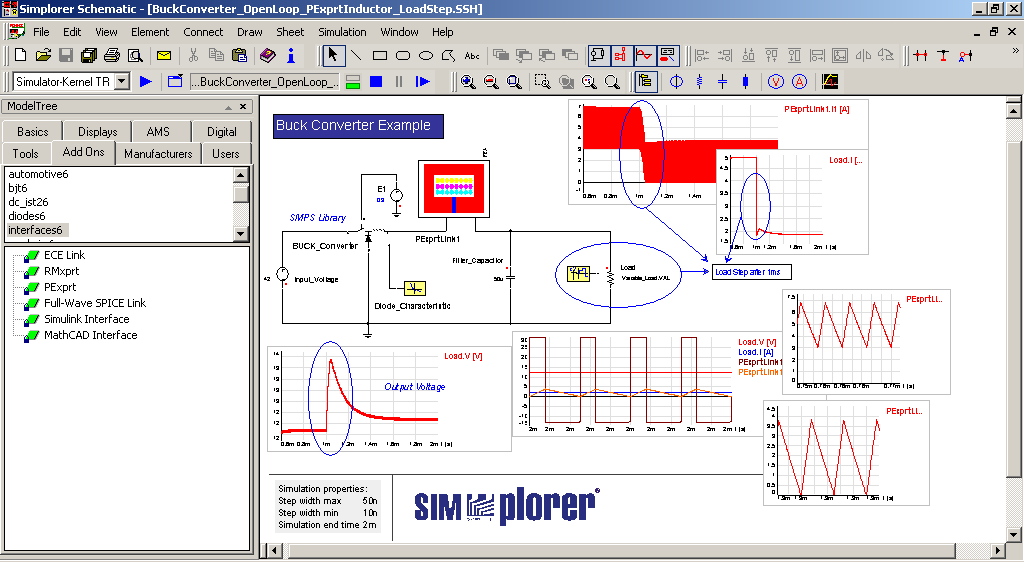Click the zoom in magnifier icon
The width and height of the screenshot is (1024, 562).
click(x=468, y=82)
